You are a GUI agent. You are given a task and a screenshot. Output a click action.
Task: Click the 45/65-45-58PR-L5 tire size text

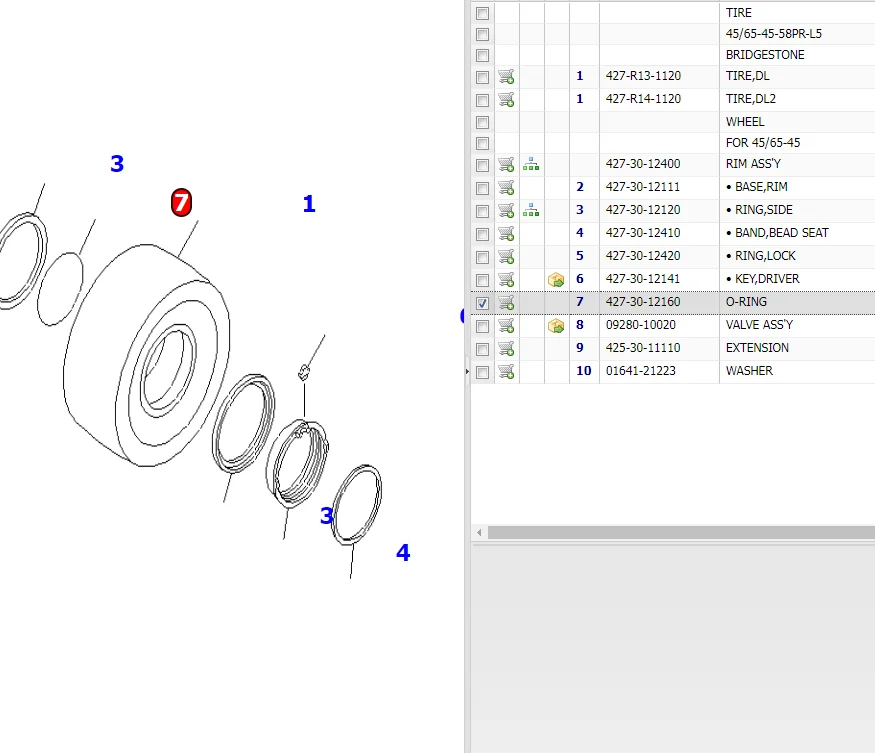773,33
